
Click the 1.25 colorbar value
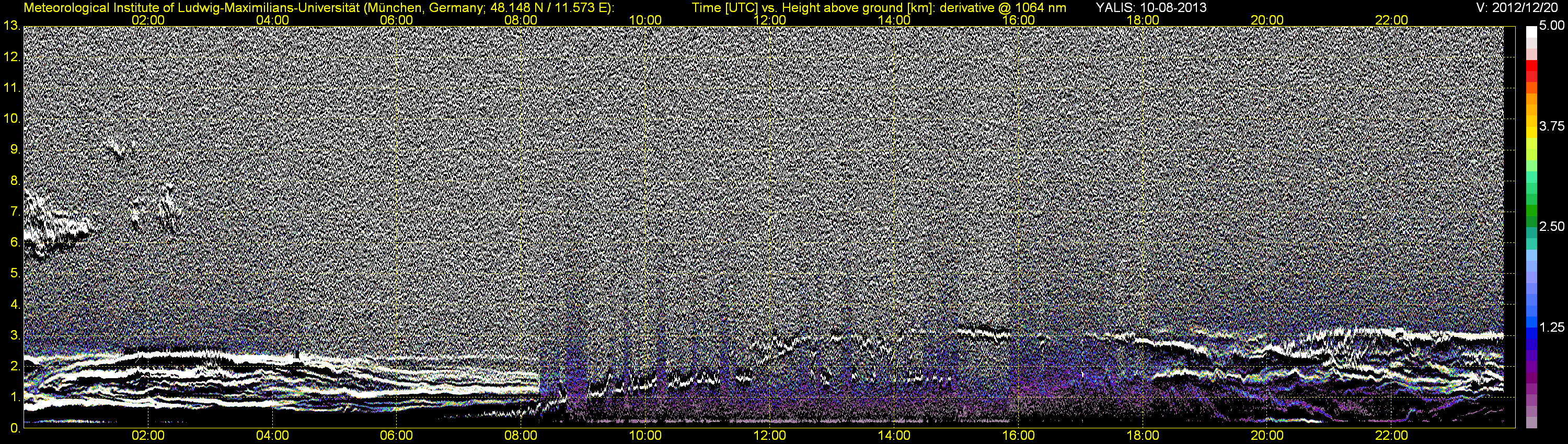[1552, 327]
